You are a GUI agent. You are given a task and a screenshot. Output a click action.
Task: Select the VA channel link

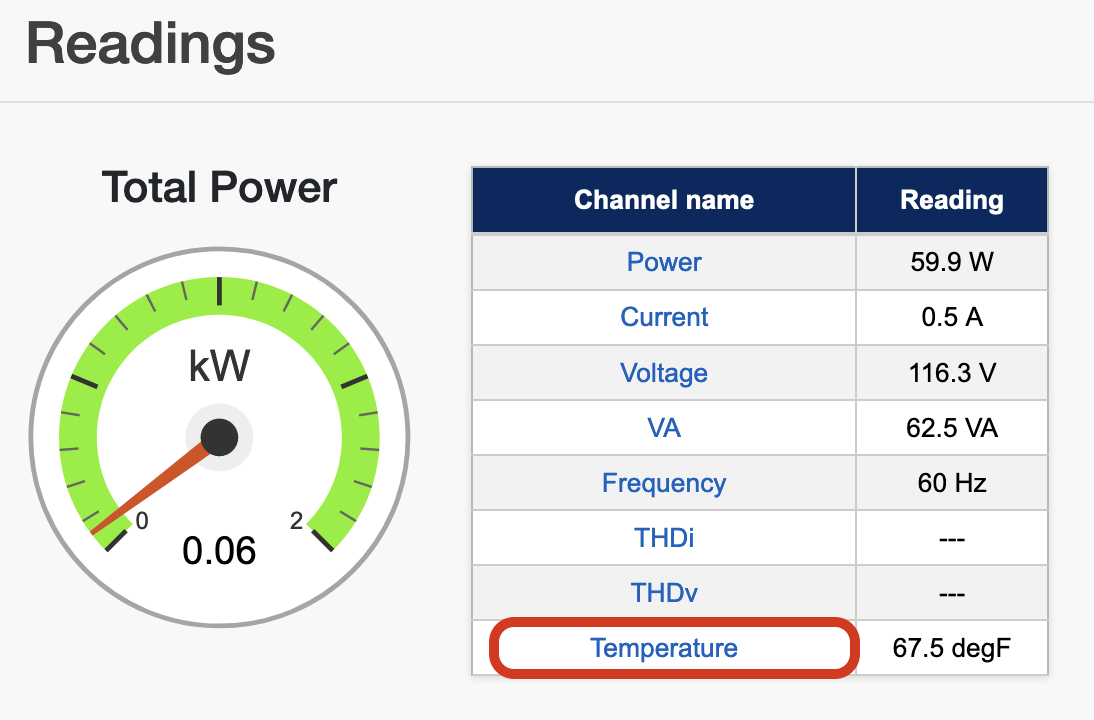(x=664, y=428)
